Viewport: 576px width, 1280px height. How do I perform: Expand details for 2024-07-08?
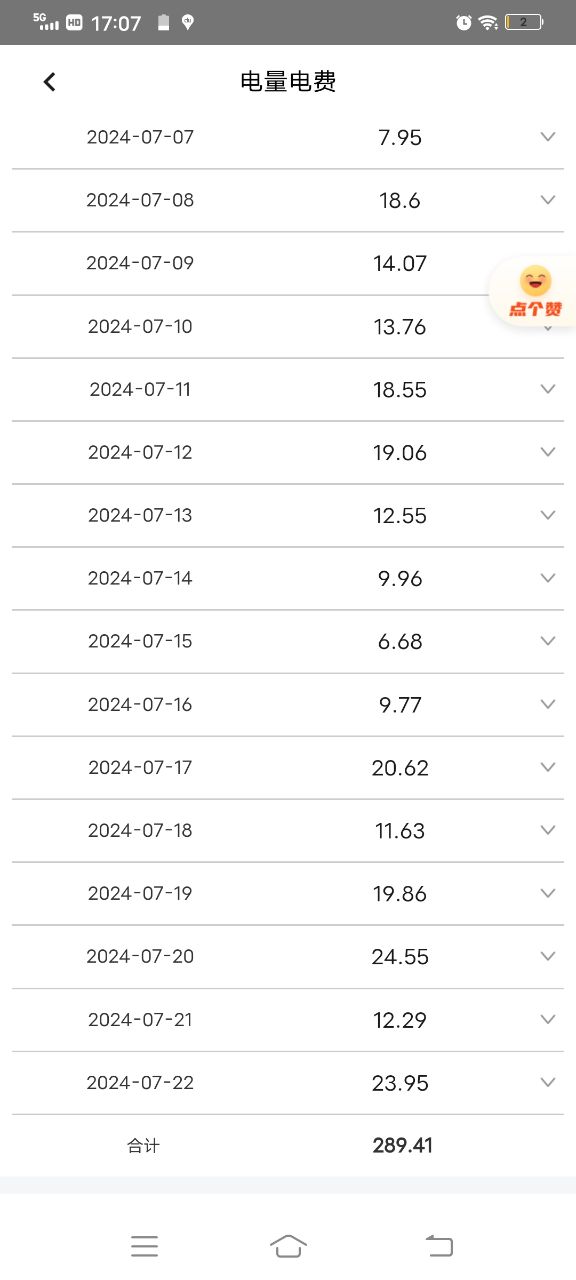[547, 200]
